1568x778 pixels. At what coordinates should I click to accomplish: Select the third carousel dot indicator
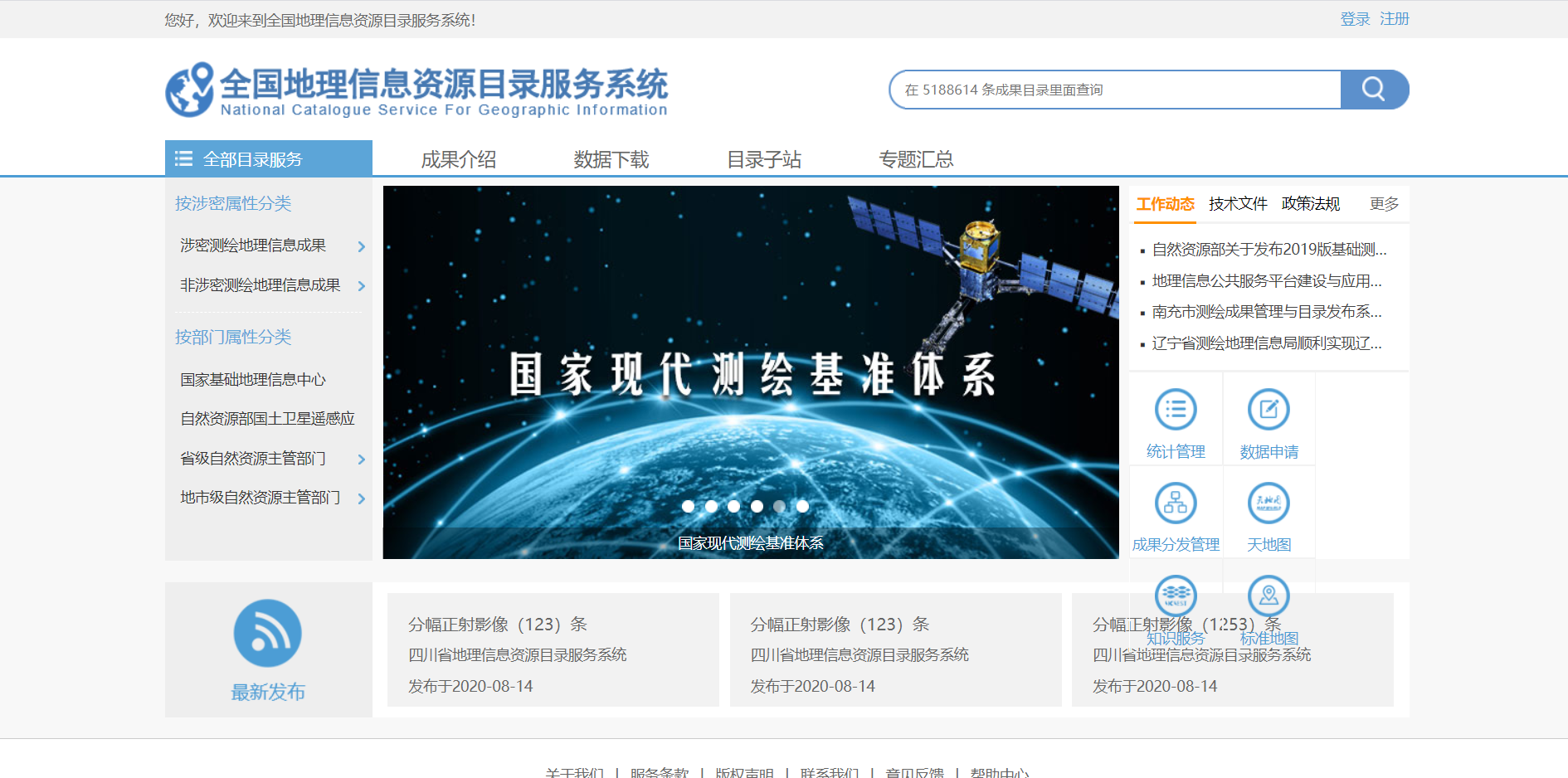pos(733,506)
